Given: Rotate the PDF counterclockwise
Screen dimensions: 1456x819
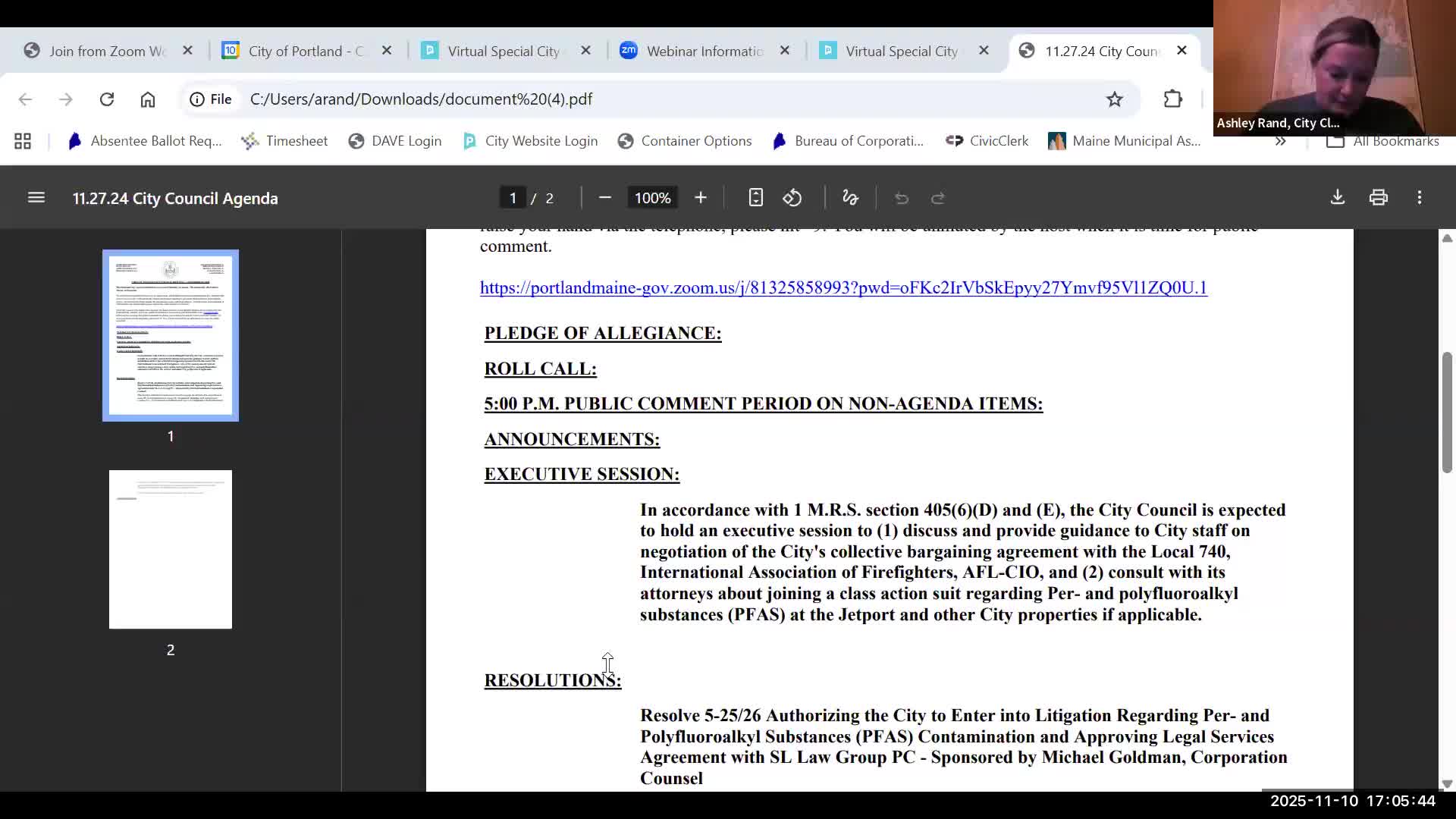Looking at the screenshot, I should (x=792, y=198).
